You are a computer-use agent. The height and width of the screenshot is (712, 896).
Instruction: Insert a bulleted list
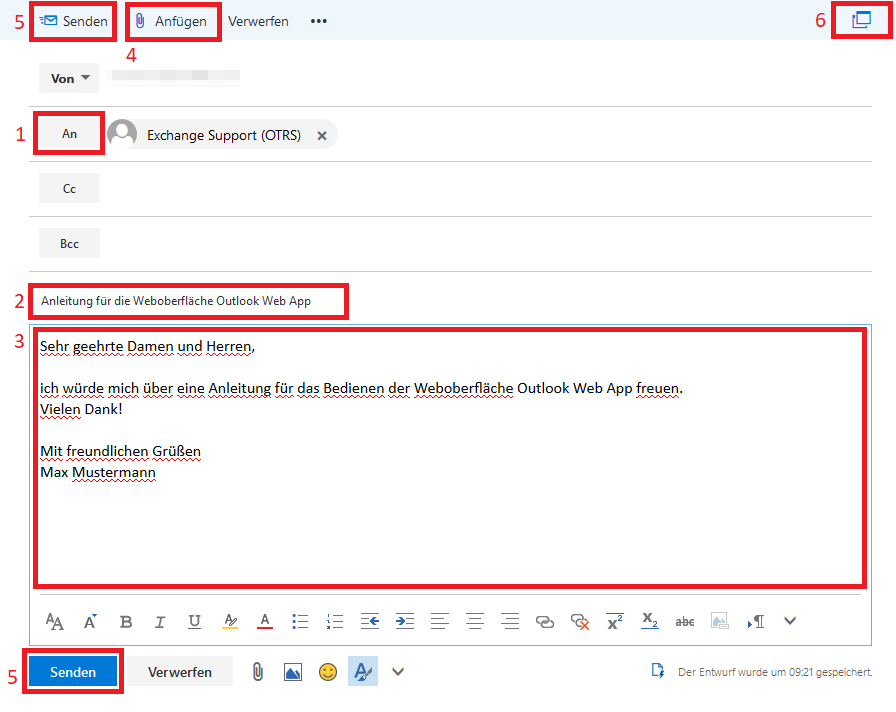pyautogui.click(x=300, y=621)
